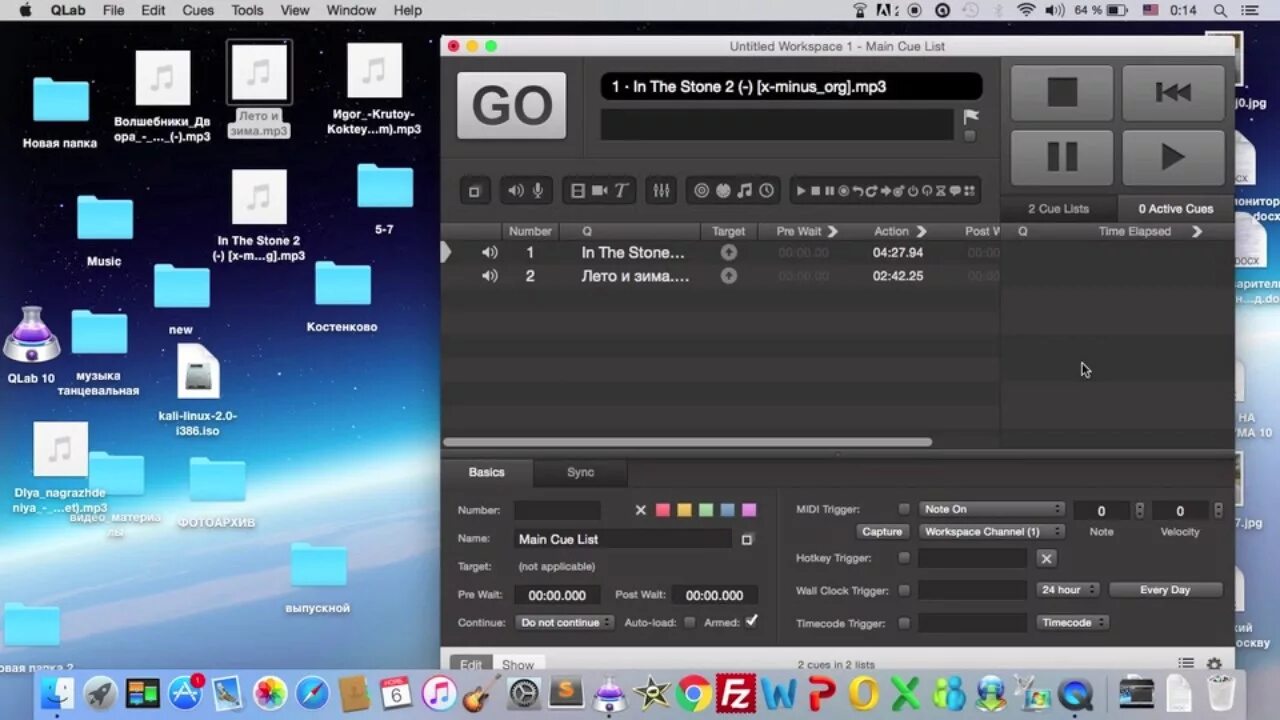Enable the Timecode Trigger checkbox

tap(904, 623)
